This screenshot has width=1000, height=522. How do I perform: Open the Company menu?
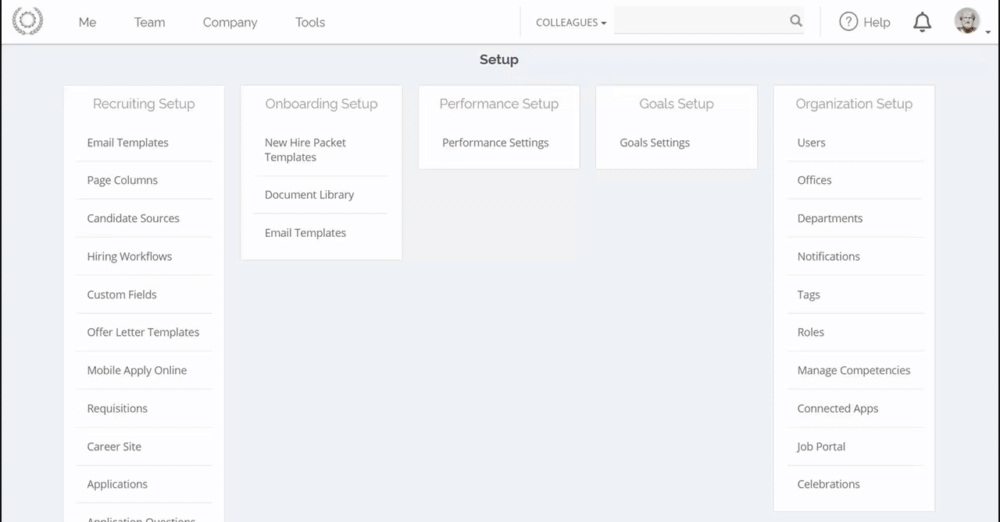pos(230,22)
